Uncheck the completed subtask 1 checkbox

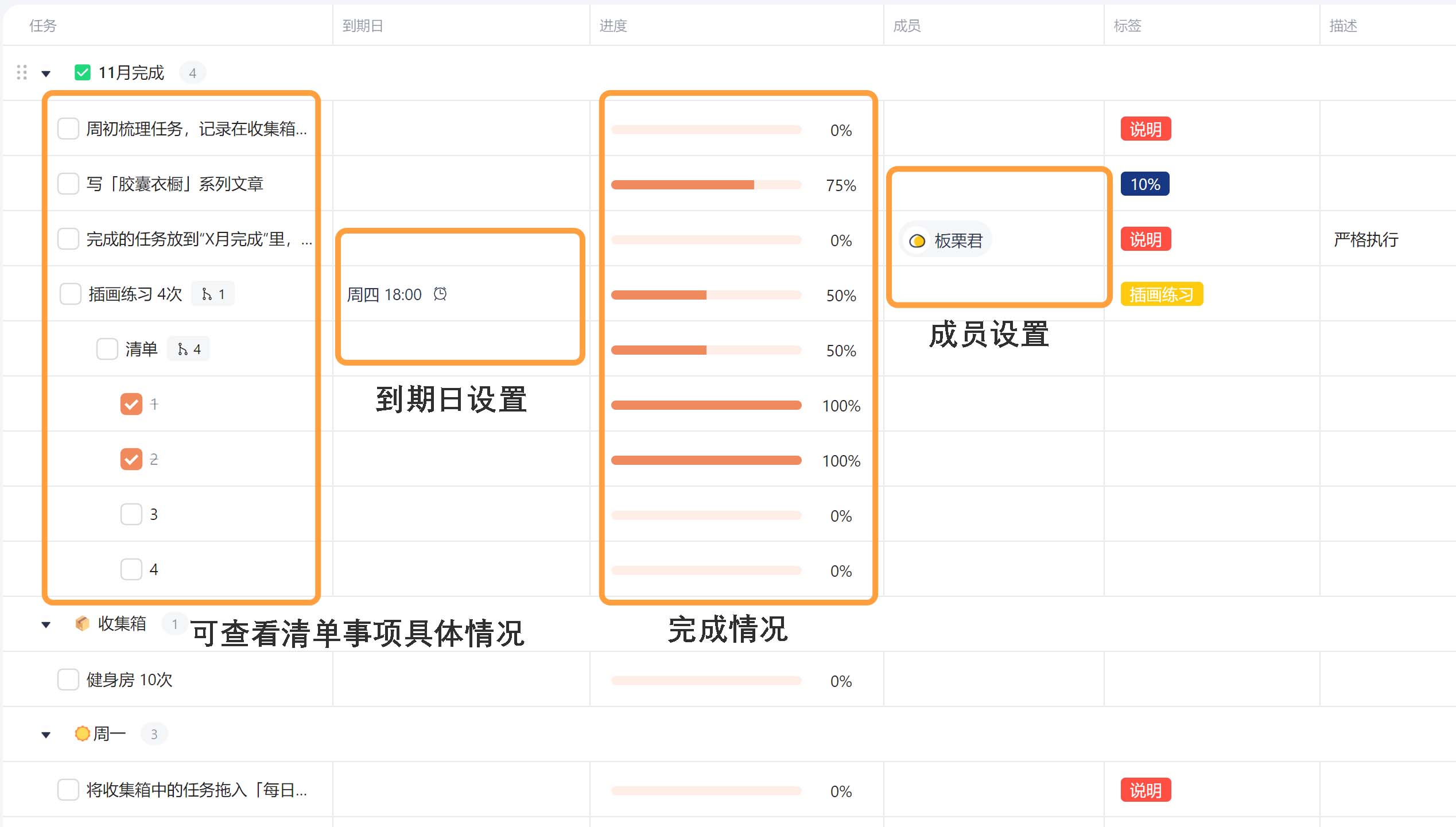pyautogui.click(x=131, y=404)
